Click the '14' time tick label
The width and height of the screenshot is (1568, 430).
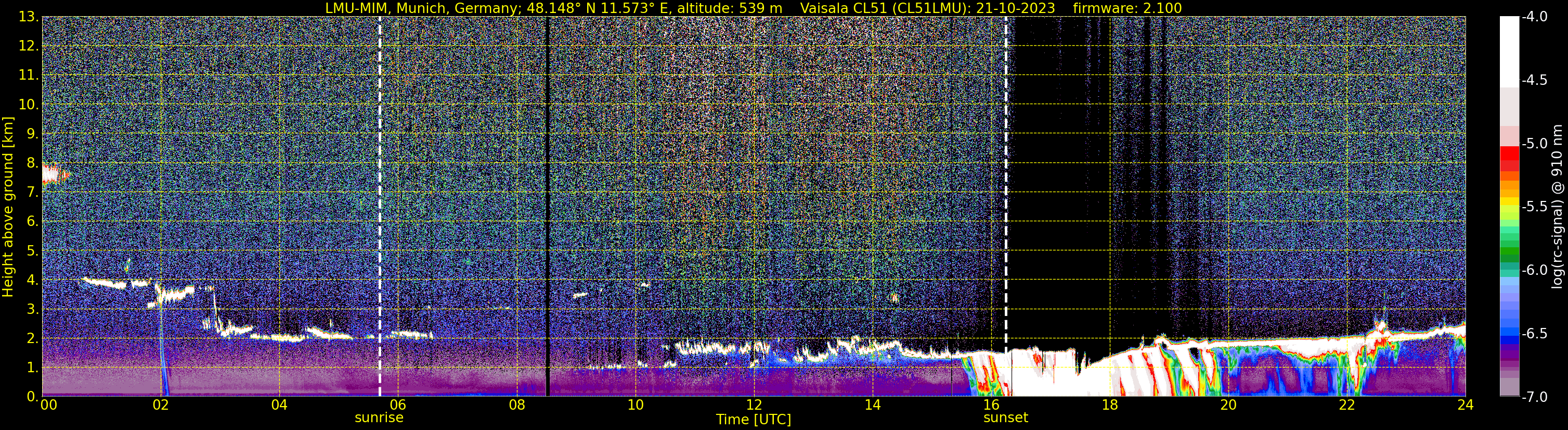[872, 405]
